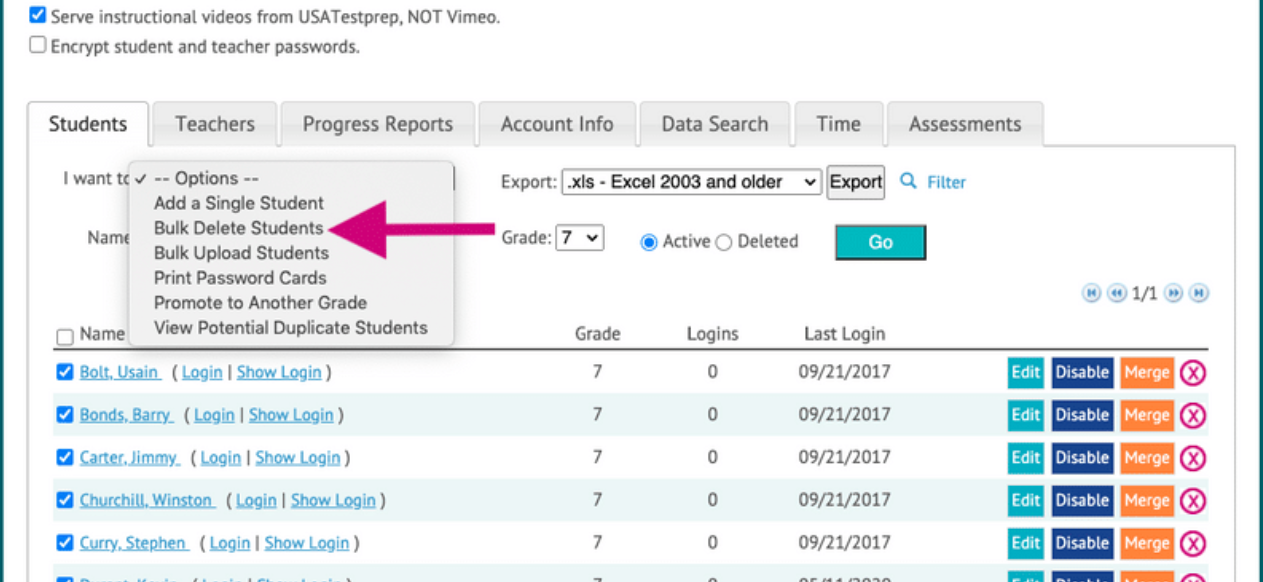Disable student Curry, Stephen
The width and height of the screenshot is (1263, 582).
[x=1082, y=544]
